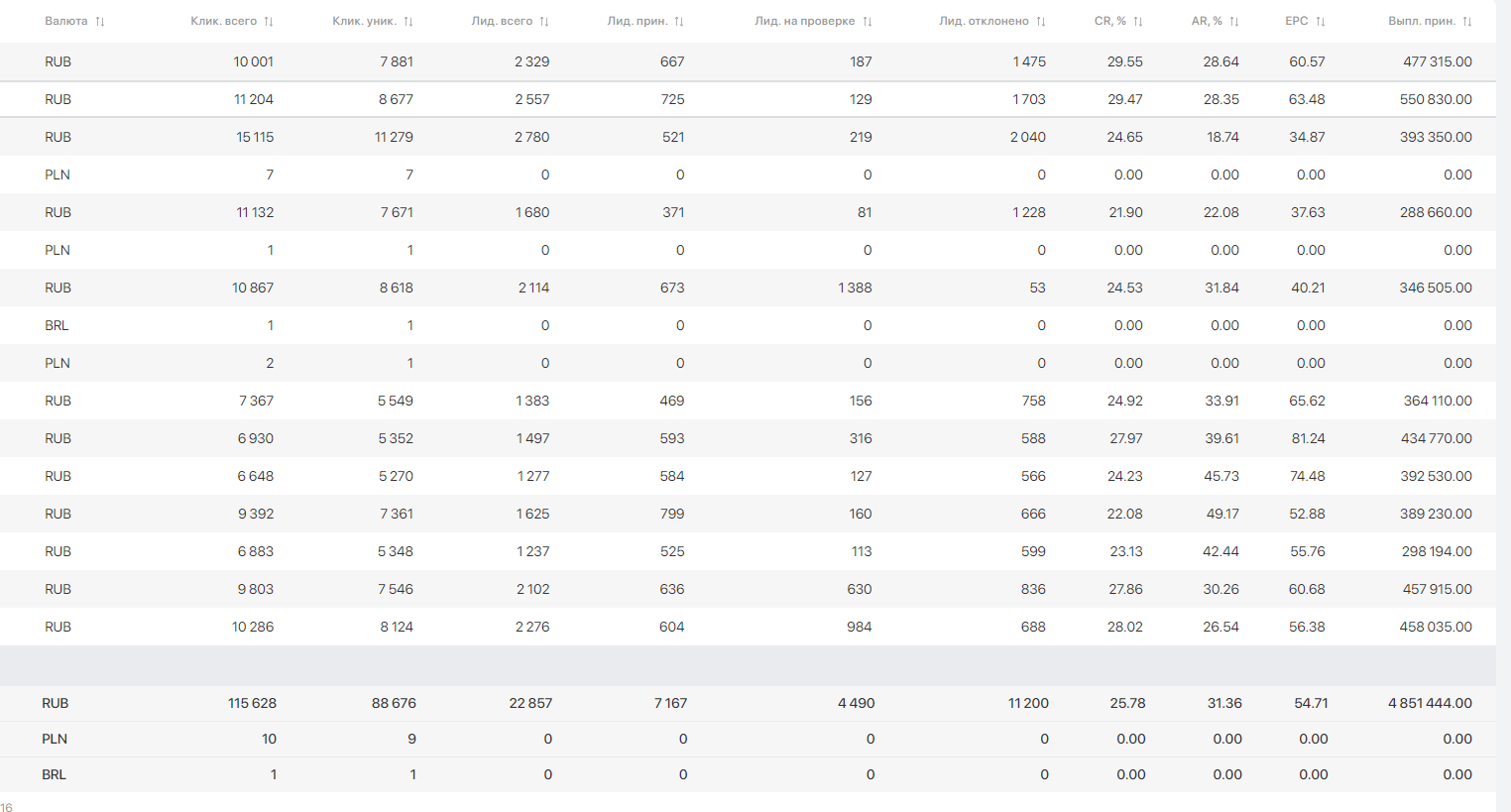
Task: Click the Выпл. прин. sort arrows icon
Action: (x=1467, y=22)
